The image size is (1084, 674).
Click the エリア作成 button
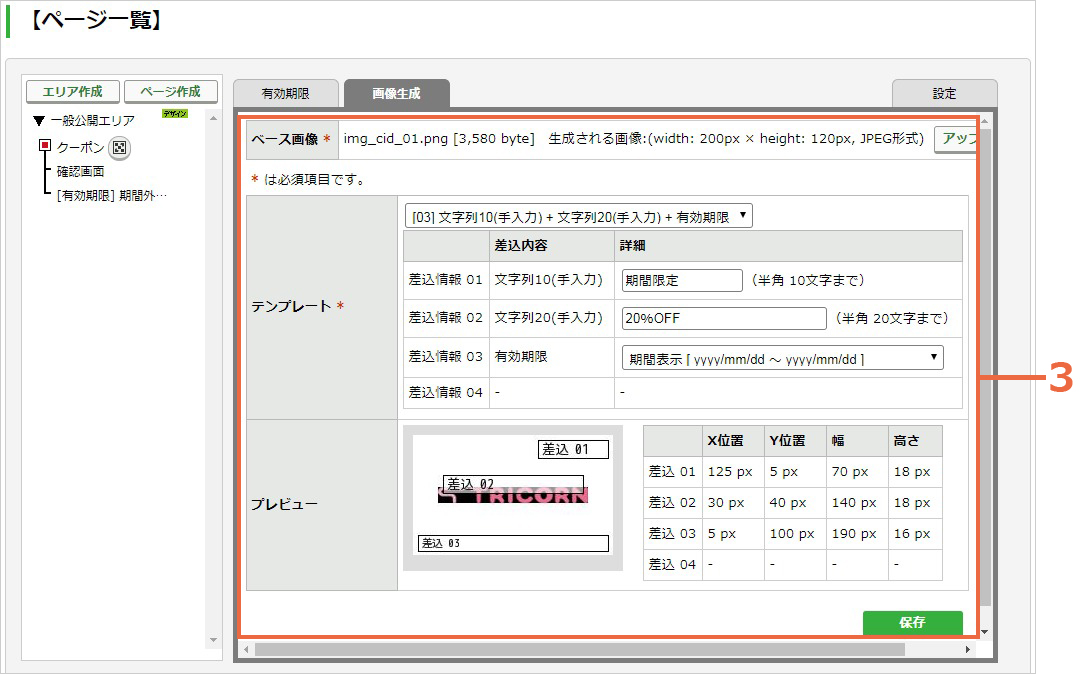click(x=73, y=91)
